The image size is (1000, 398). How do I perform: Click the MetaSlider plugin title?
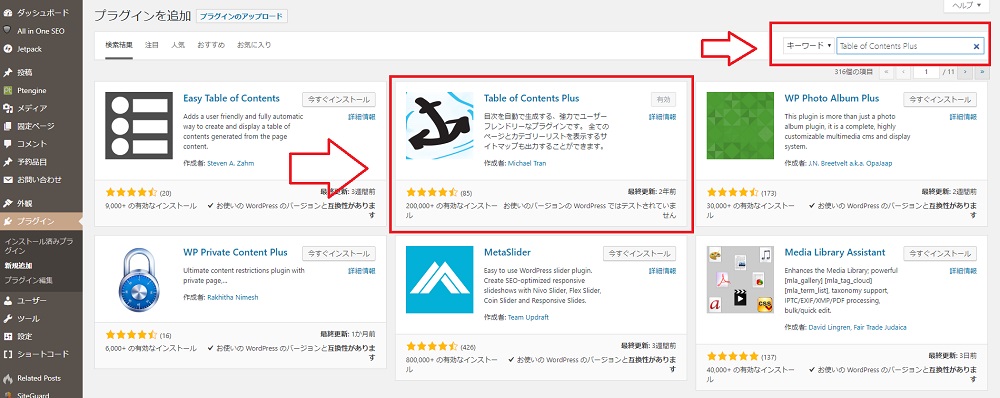coord(507,252)
